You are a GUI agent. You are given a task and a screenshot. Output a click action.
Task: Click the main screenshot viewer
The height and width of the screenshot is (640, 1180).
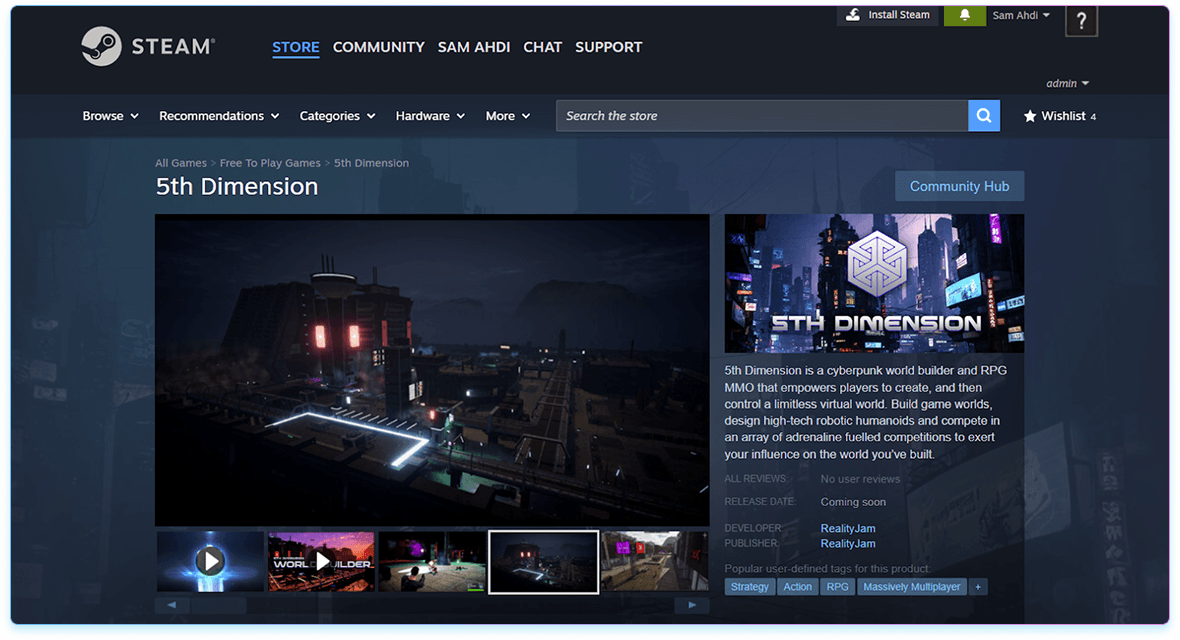[432, 370]
